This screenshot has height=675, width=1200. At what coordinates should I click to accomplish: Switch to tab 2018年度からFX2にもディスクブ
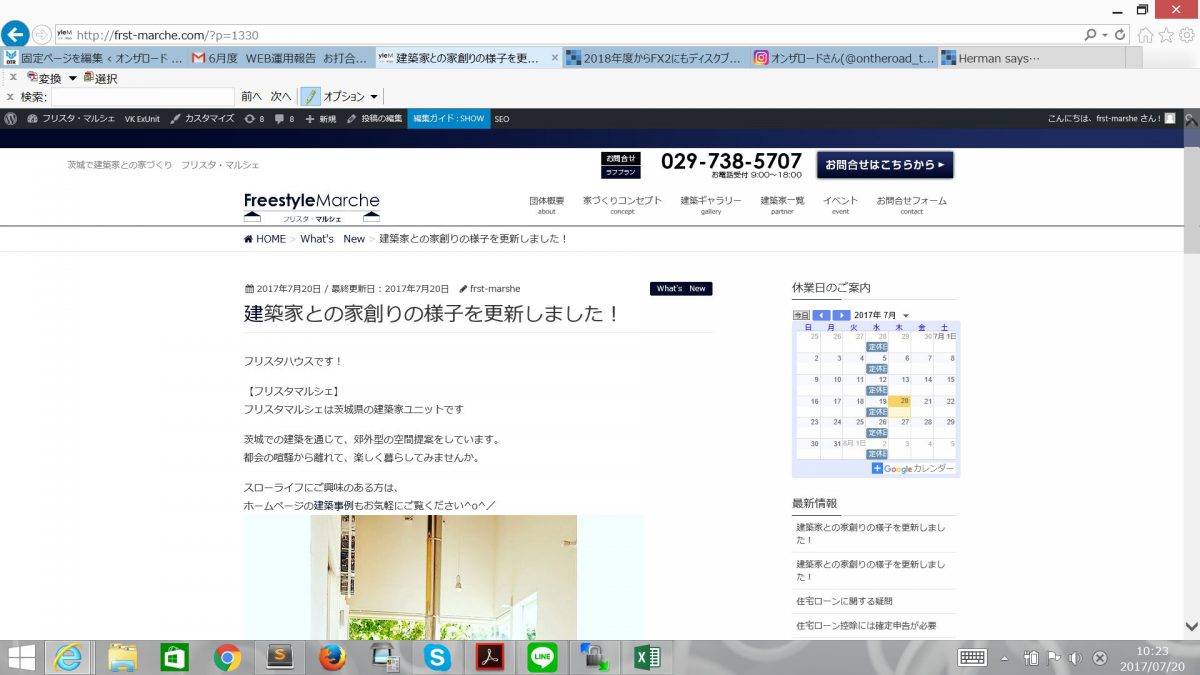[x=656, y=58]
